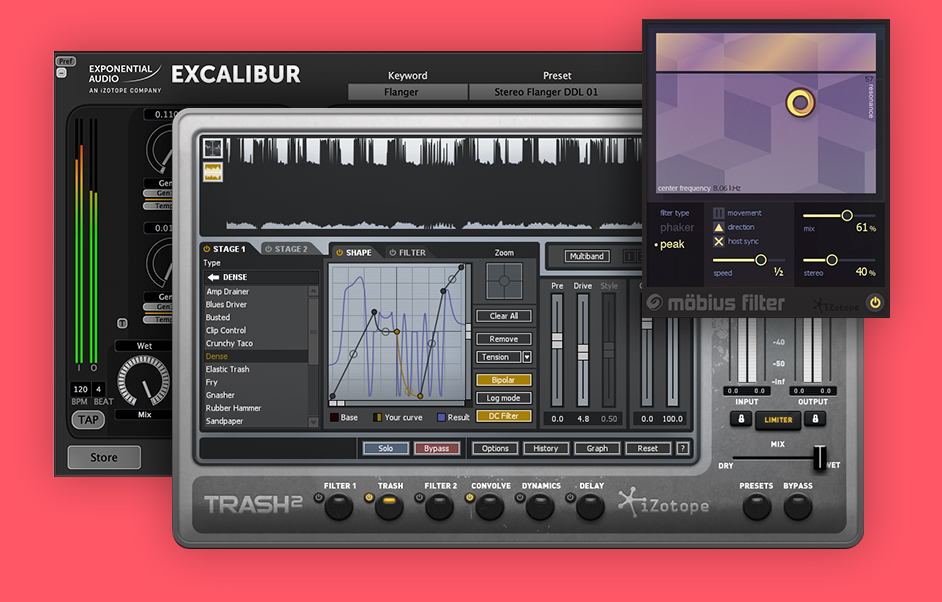The image size is (942, 602).
Task: Click the Dynamics module knob
Action: click(x=540, y=507)
